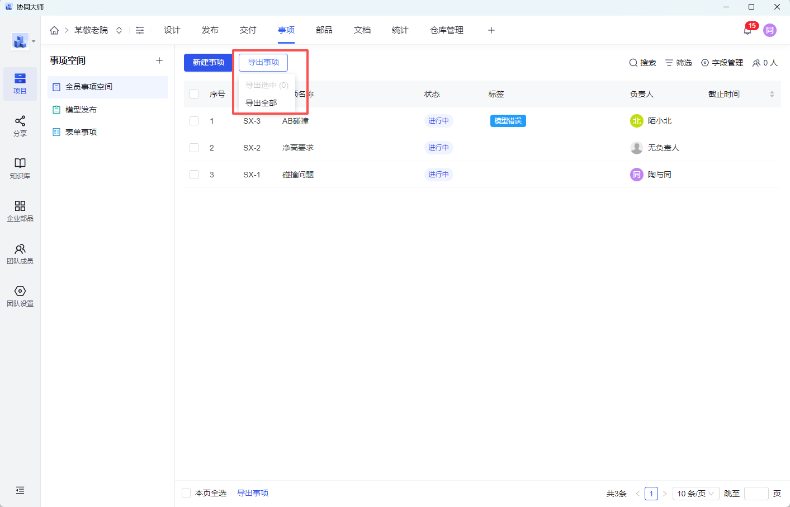Click the 搜索 search magnifier icon
The height and width of the screenshot is (507, 790).
(633, 63)
